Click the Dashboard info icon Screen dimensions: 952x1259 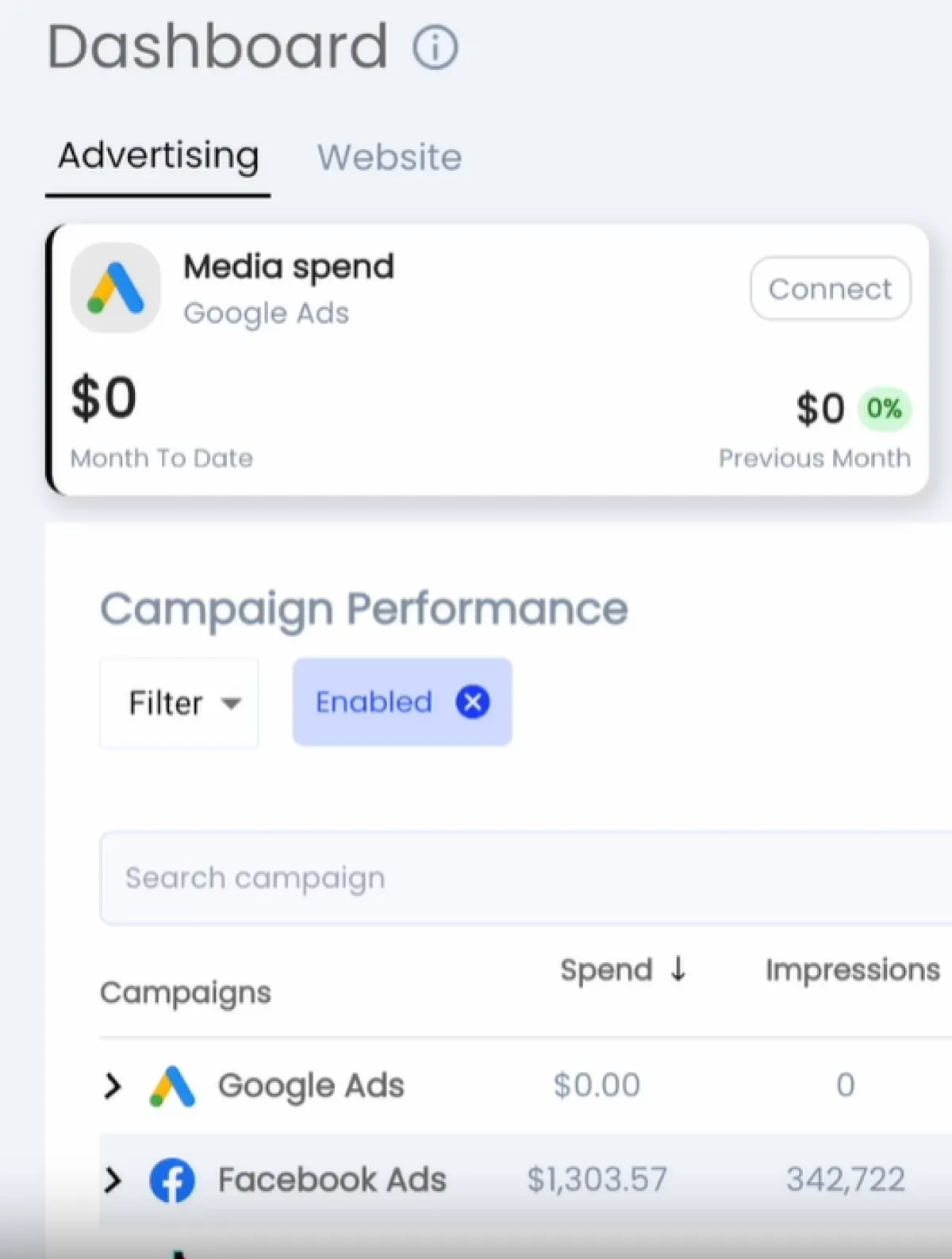point(435,47)
